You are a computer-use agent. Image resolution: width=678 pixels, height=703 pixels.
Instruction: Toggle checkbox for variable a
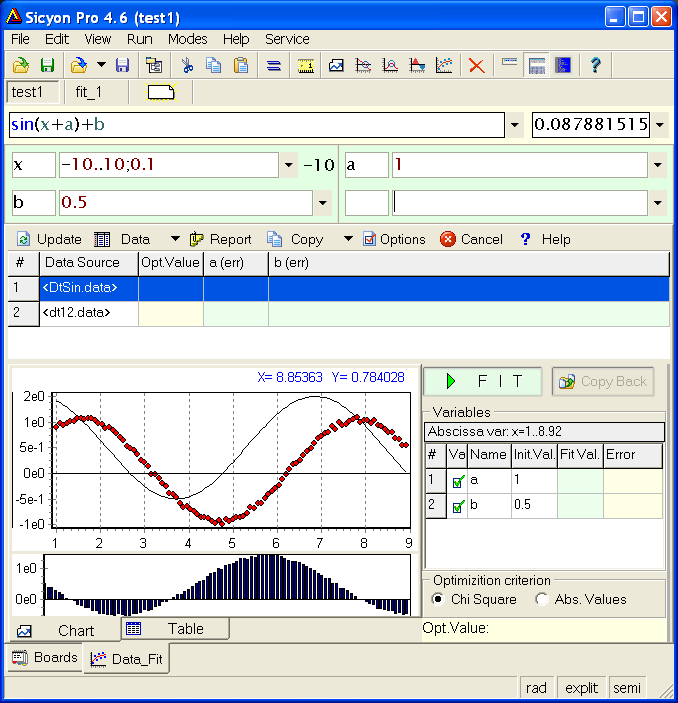tap(458, 481)
